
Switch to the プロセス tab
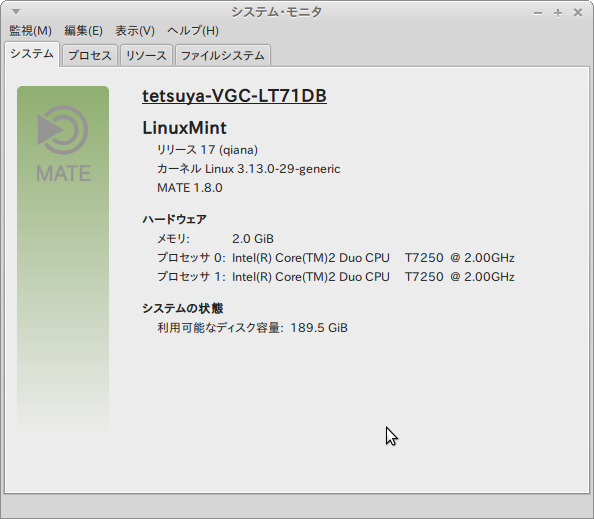pos(90,56)
